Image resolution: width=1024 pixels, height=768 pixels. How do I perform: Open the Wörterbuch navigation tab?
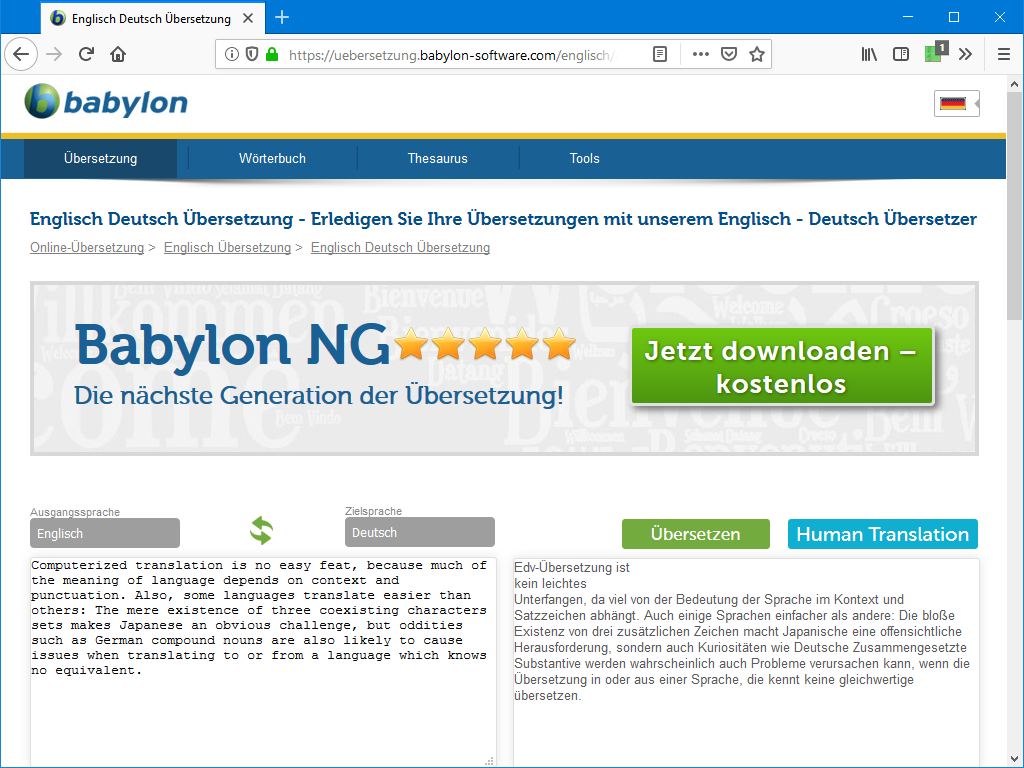272,158
